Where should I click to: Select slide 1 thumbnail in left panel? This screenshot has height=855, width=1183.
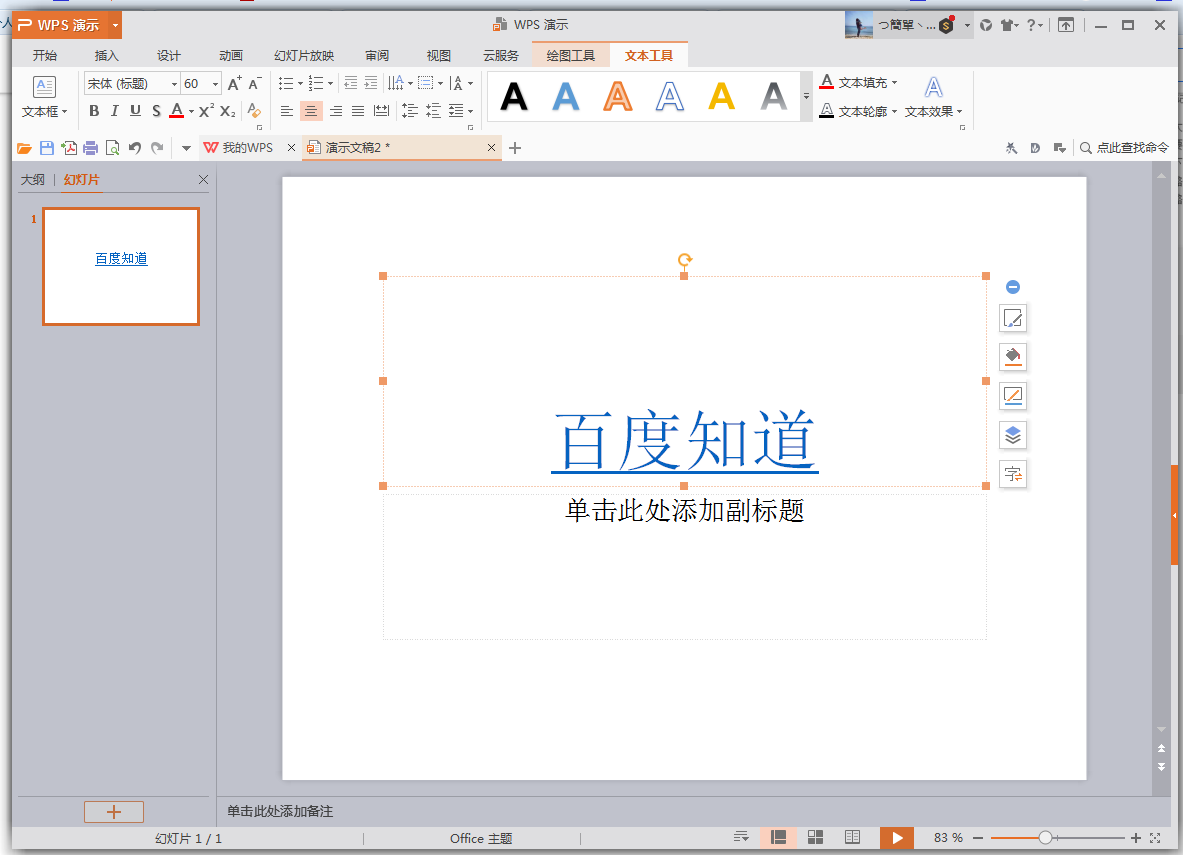[120, 266]
